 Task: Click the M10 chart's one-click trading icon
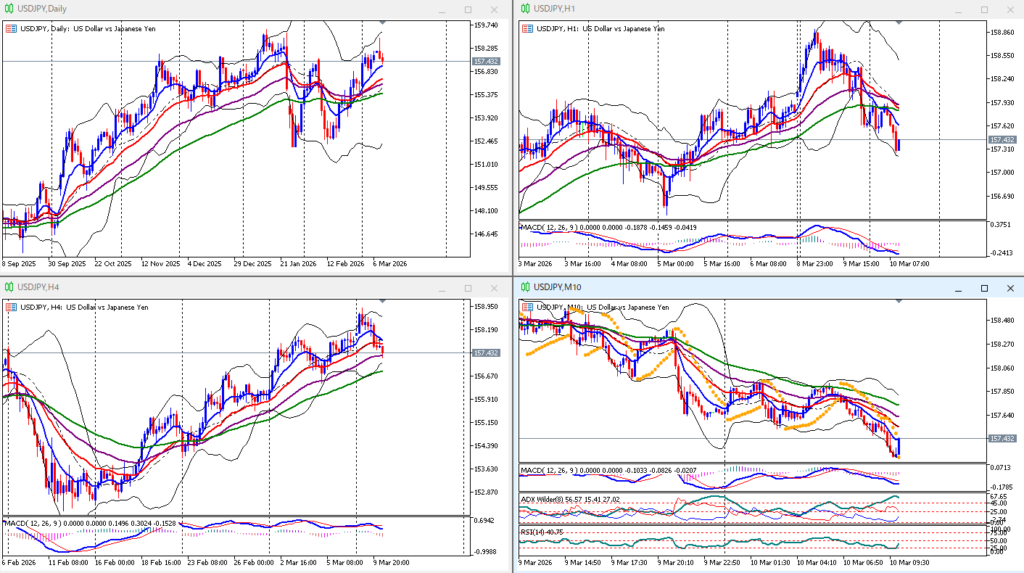pos(527,307)
